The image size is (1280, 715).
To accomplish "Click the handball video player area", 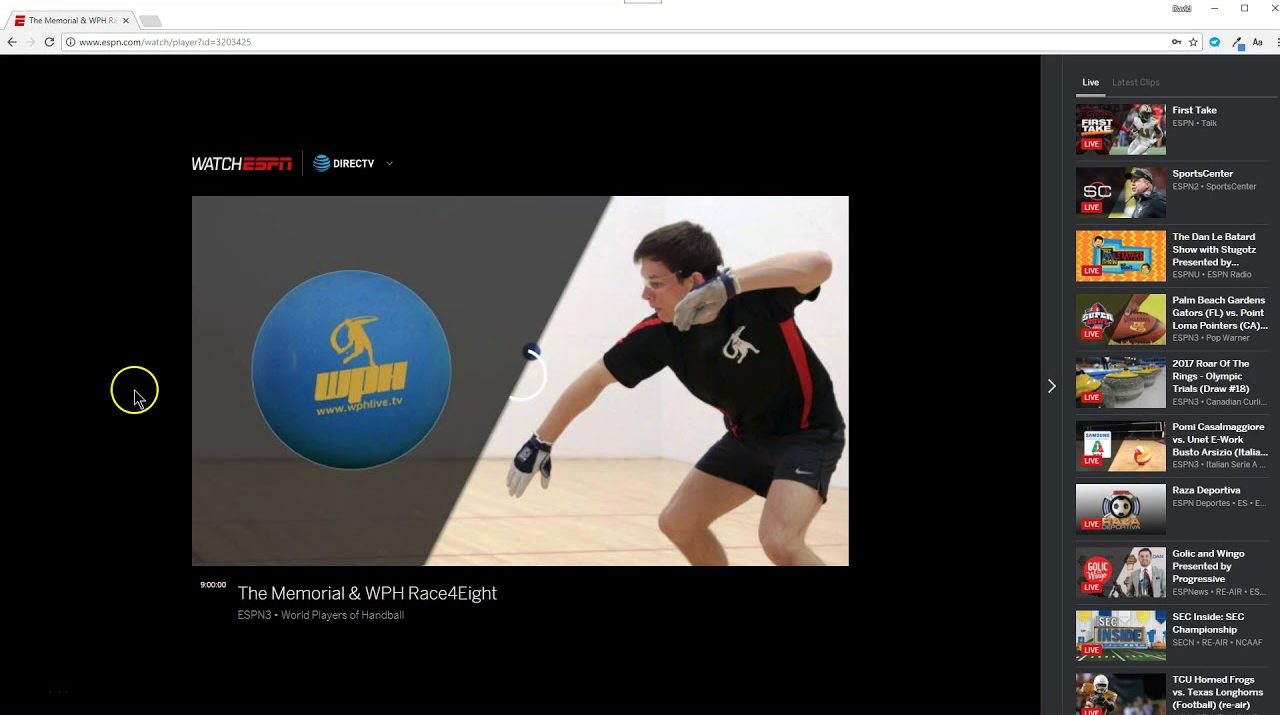I will (x=520, y=381).
